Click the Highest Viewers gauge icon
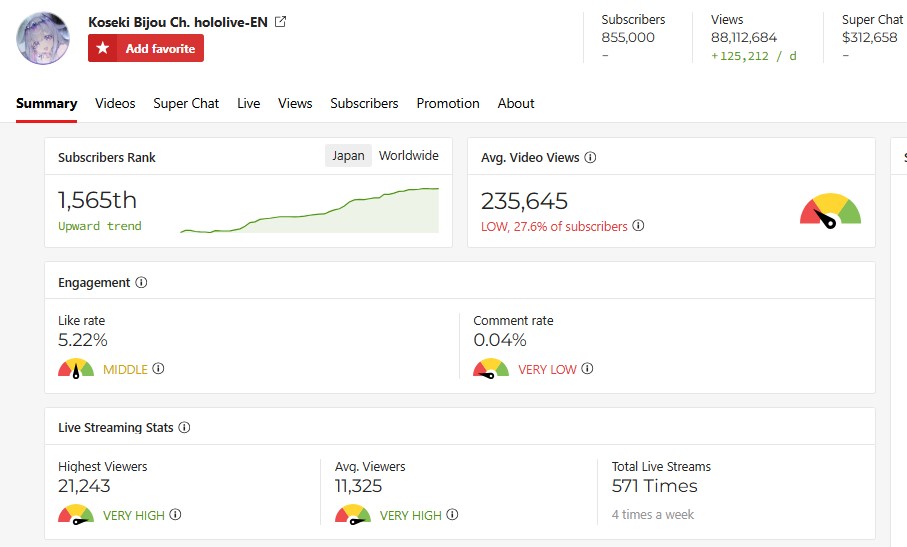 tap(76, 515)
